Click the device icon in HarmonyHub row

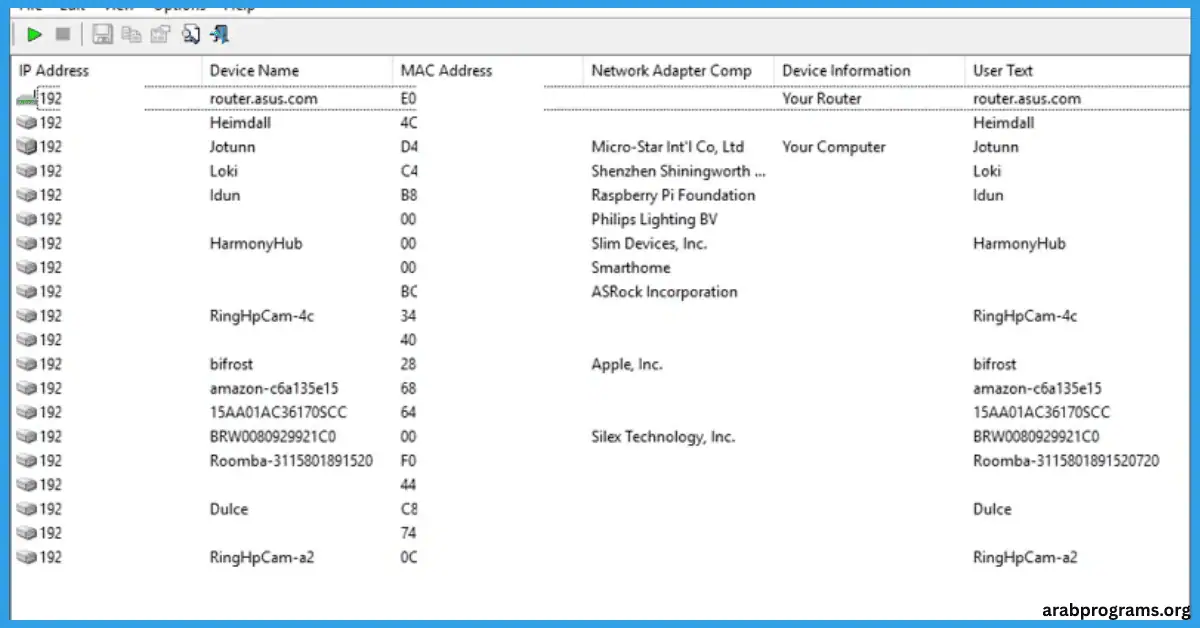click(x=26, y=243)
